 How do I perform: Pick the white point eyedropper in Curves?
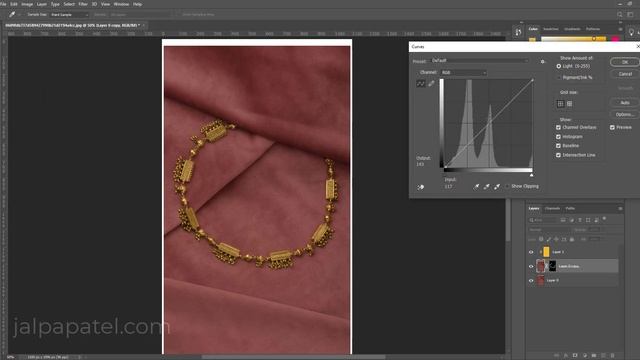tap(497, 187)
